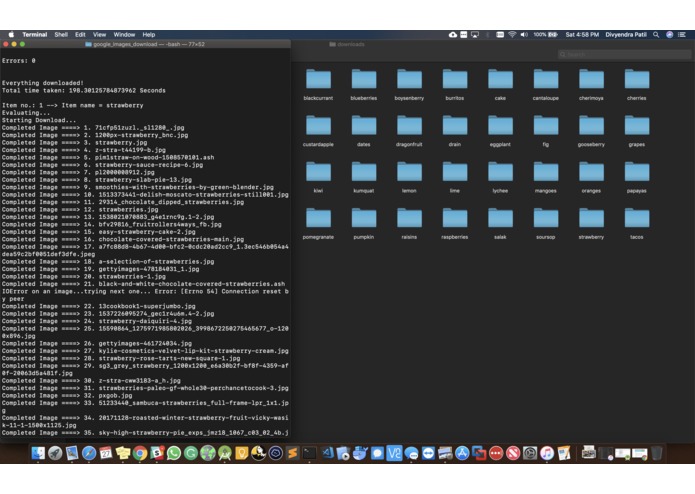Open Visual Studio Code from the Dock

pos(327,453)
